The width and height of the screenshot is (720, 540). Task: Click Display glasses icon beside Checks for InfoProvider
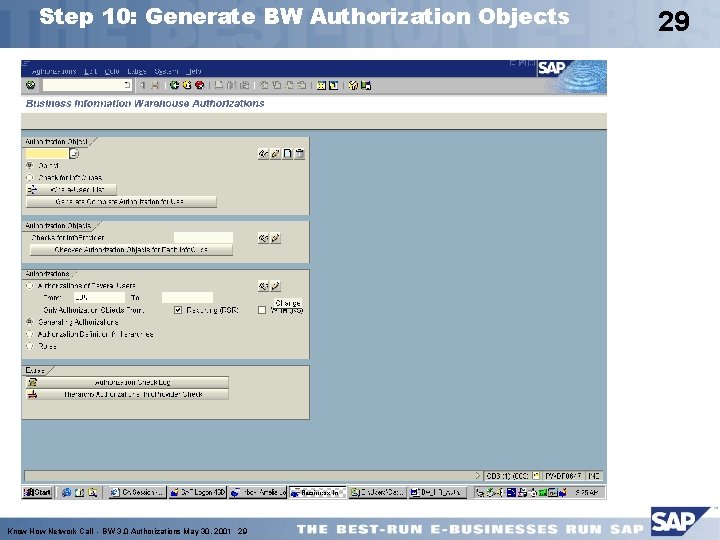click(x=263, y=238)
